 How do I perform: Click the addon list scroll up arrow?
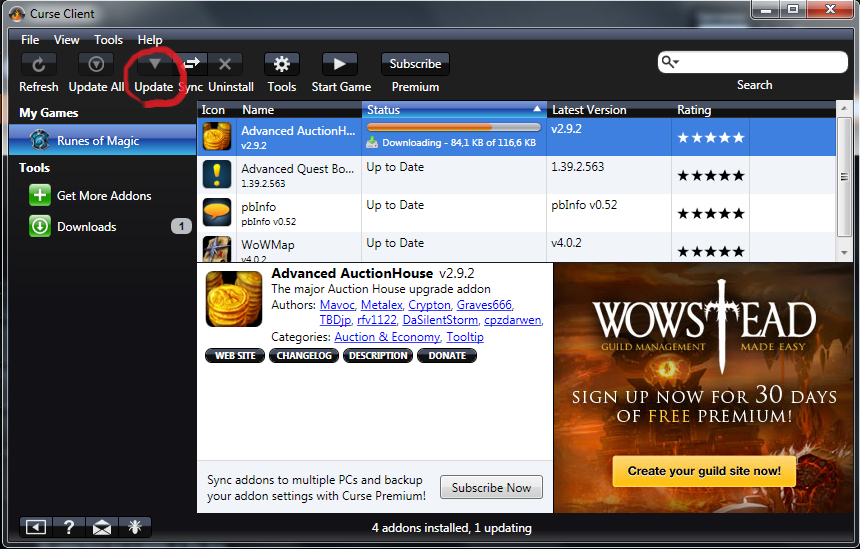click(844, 109)
